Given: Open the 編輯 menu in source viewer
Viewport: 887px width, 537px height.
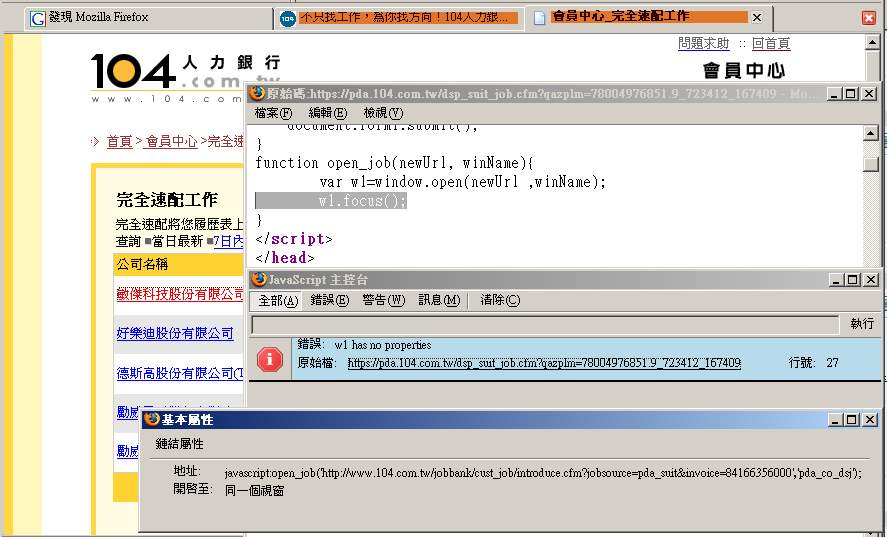Looking at the screenshot, I should point(327,113).
